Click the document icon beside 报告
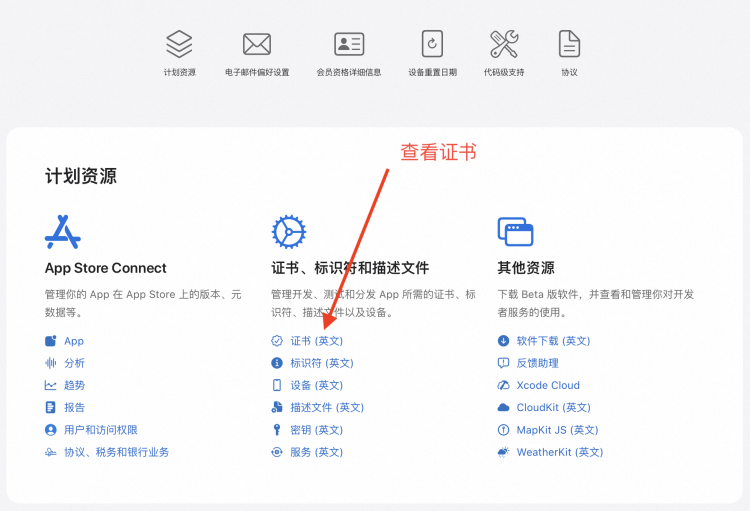750x511 pixels. click(51, 407)
